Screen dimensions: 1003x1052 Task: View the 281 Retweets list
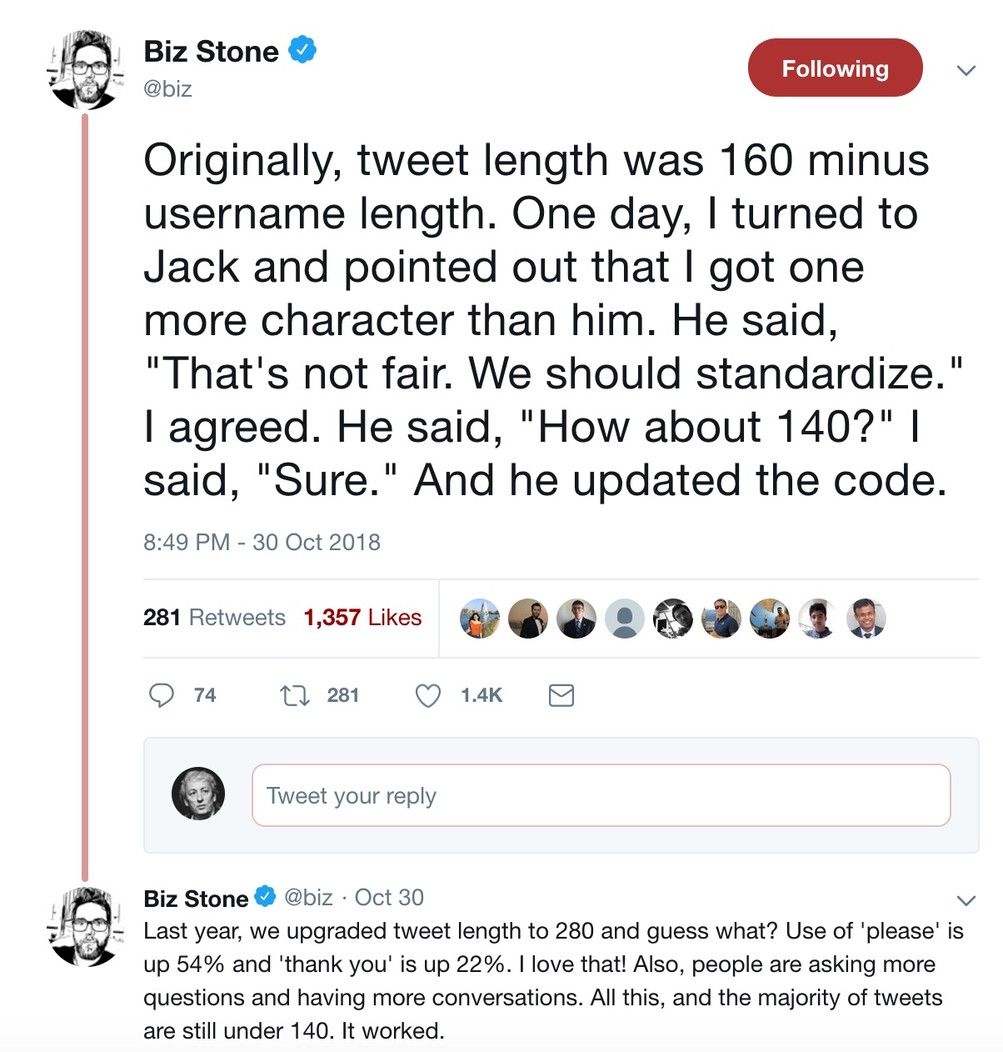[x=214, y=618]
